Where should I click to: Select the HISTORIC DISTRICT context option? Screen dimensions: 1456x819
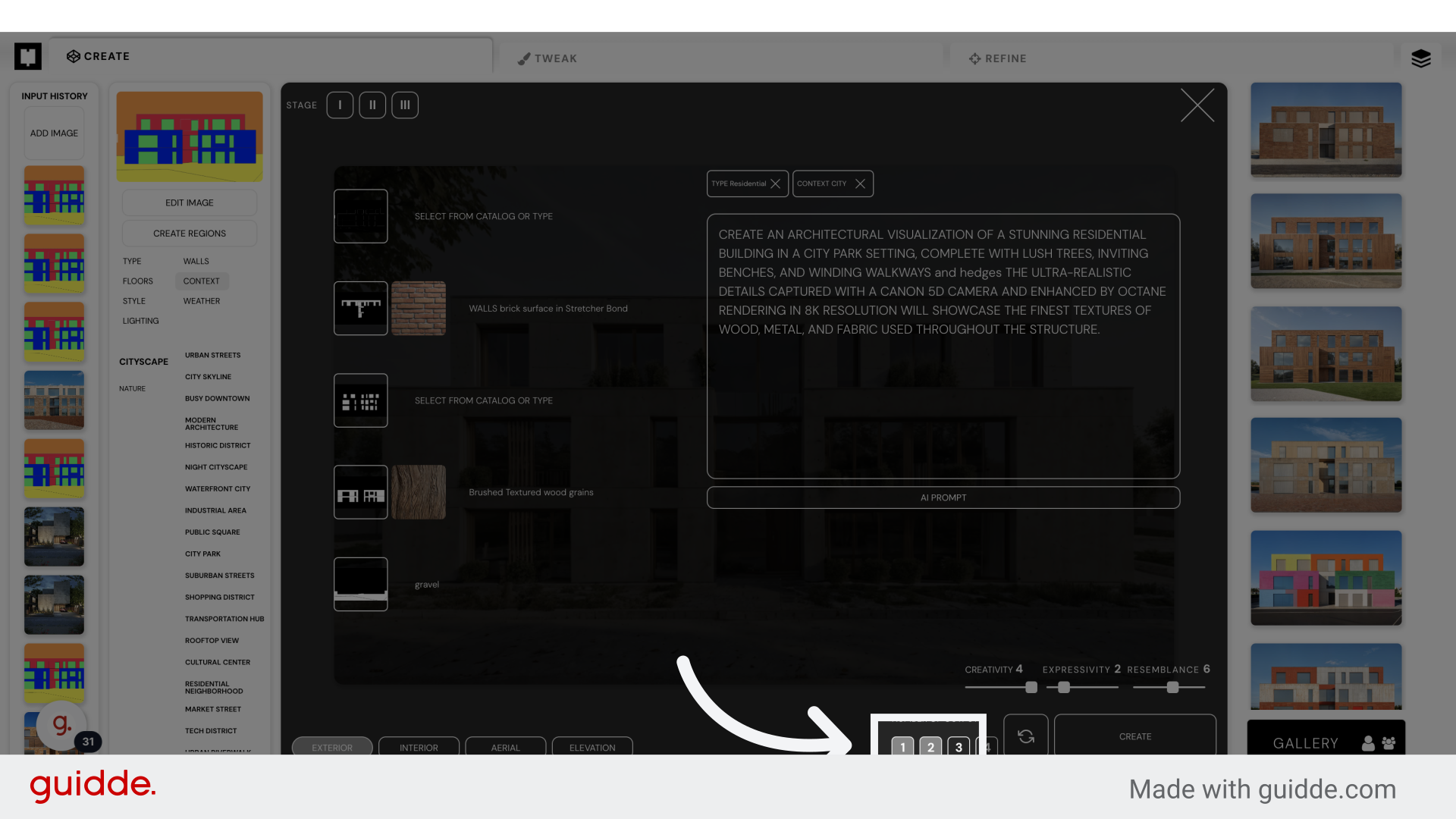click(x=218, y=445)
